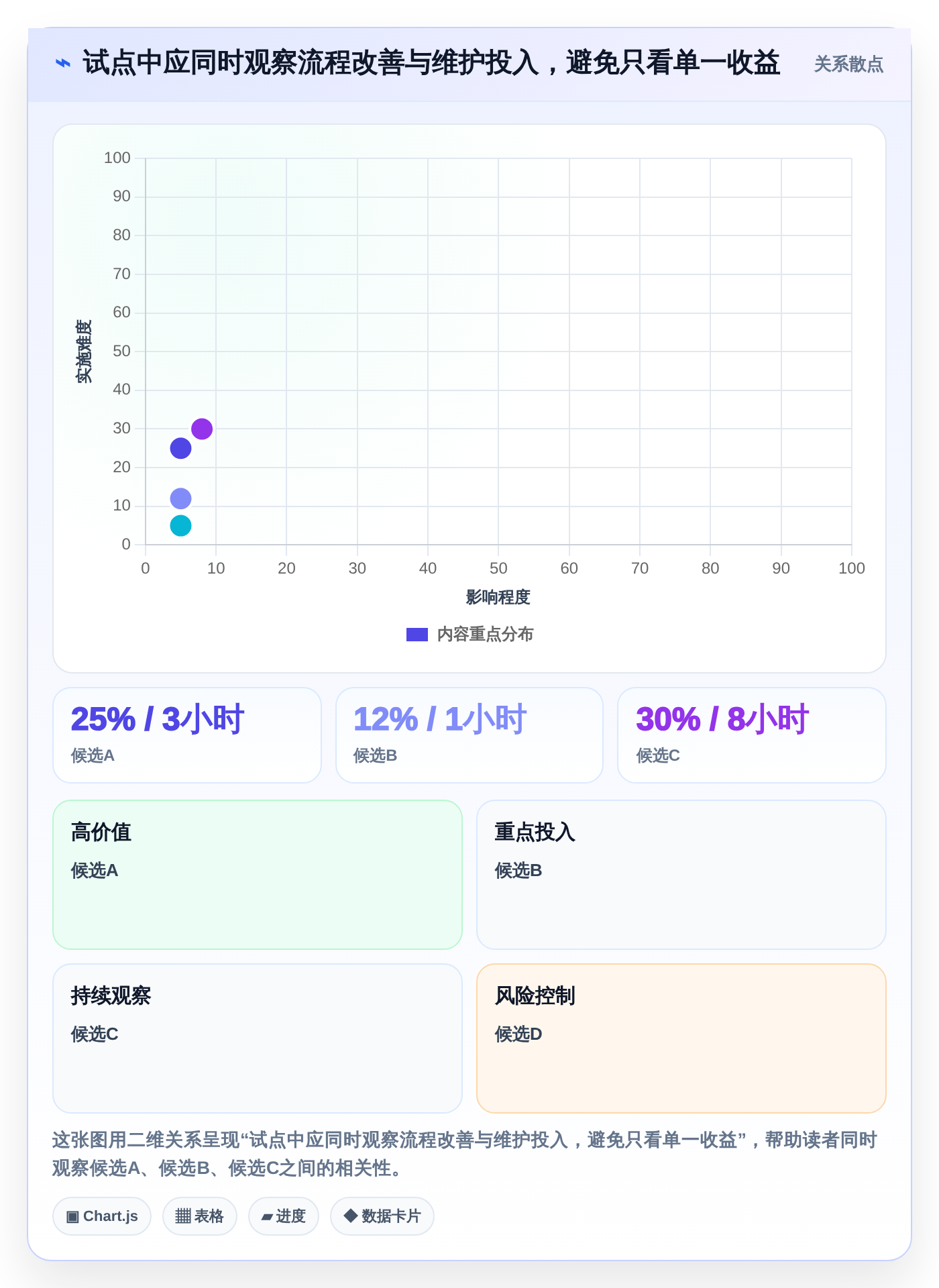Click the 实施难度 y-axis title
Image resolution: width=939 pixels, height=1288 pixels.
coord(84,352)
